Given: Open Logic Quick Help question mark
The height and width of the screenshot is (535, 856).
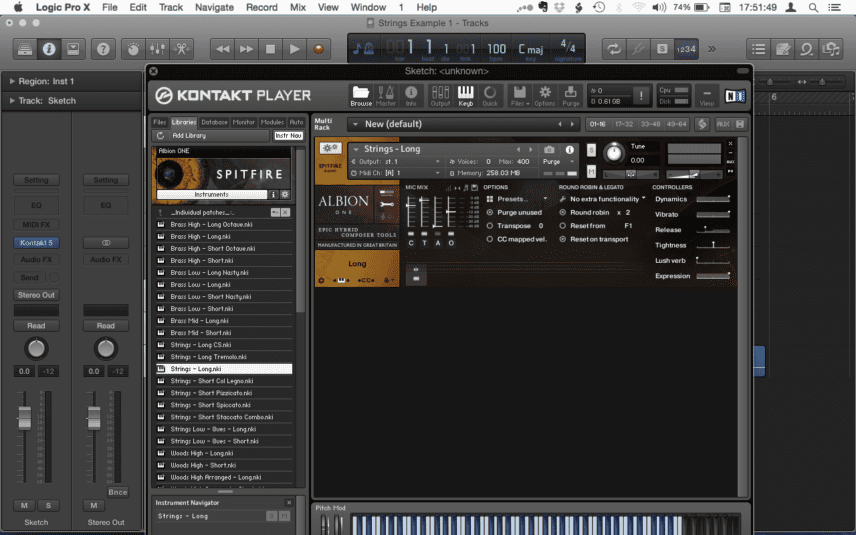Looking at the screenshot, I should (103, 49).
